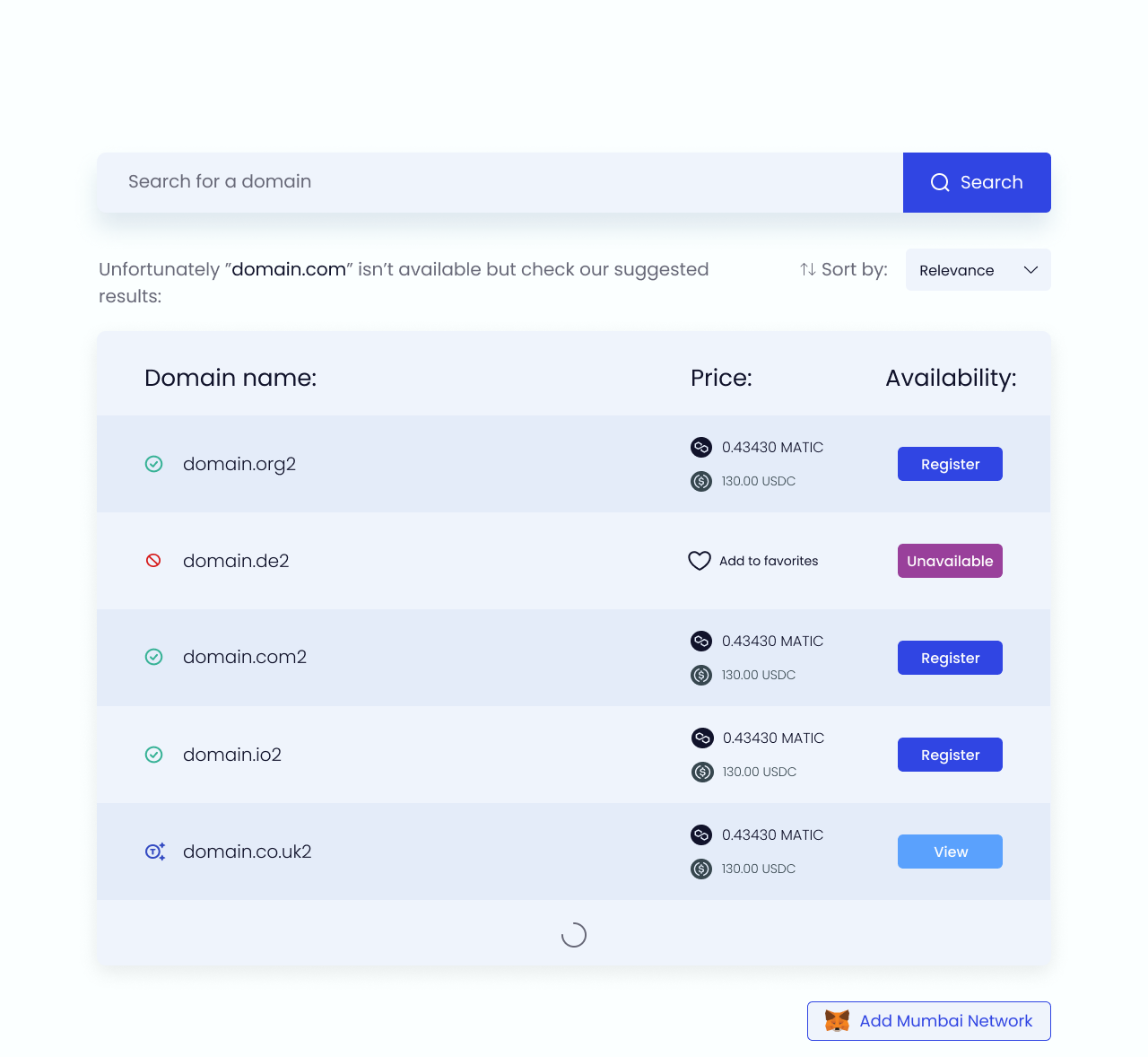Register the domain.org2 domain
Screen dimensions: 1148x1057
tap(950, 464)
